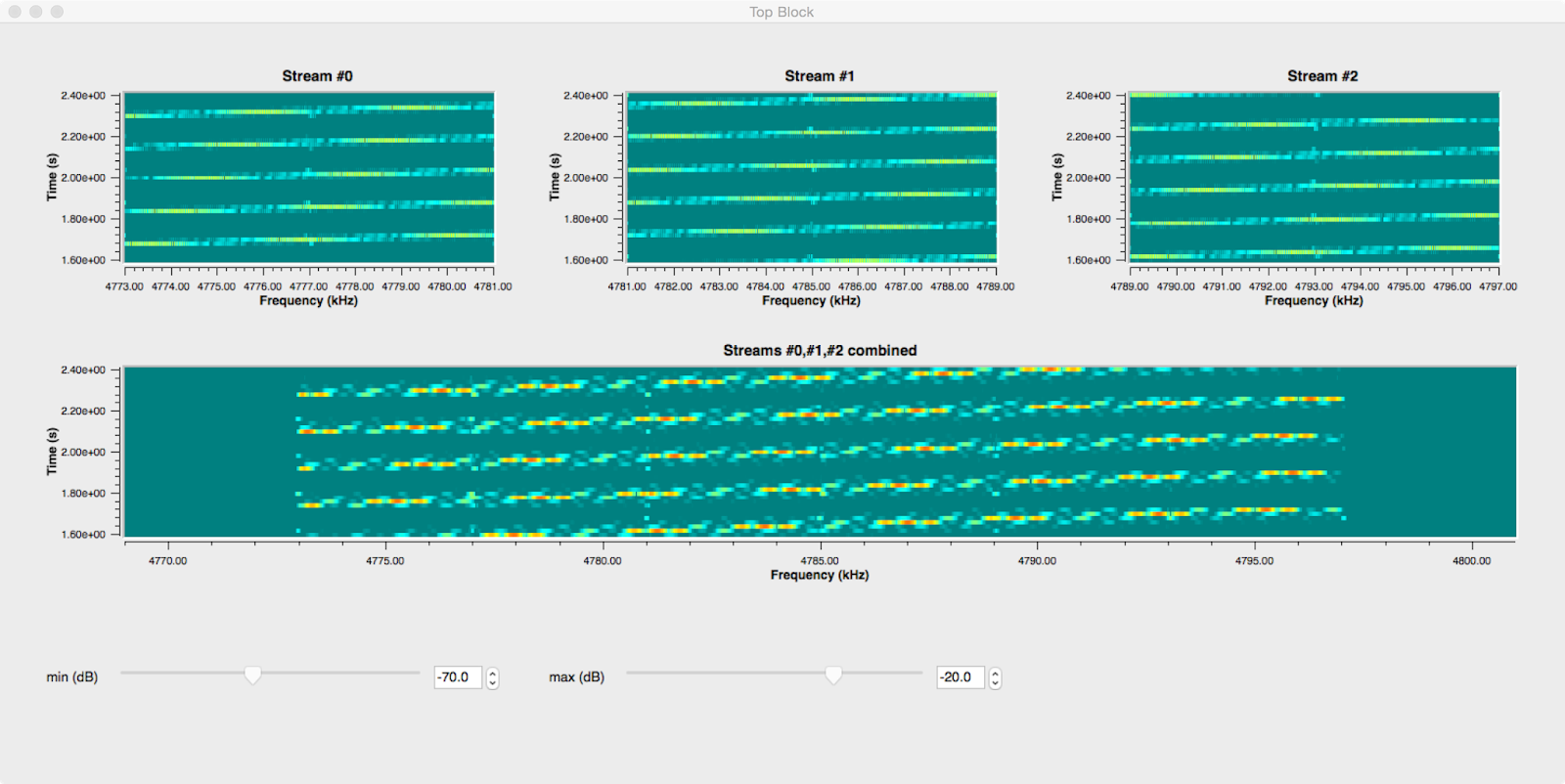Viewport: 1565px width, 784px height.
Task: Click the Frequency (kHz) label under Stream #1
Action: [812, 301]
